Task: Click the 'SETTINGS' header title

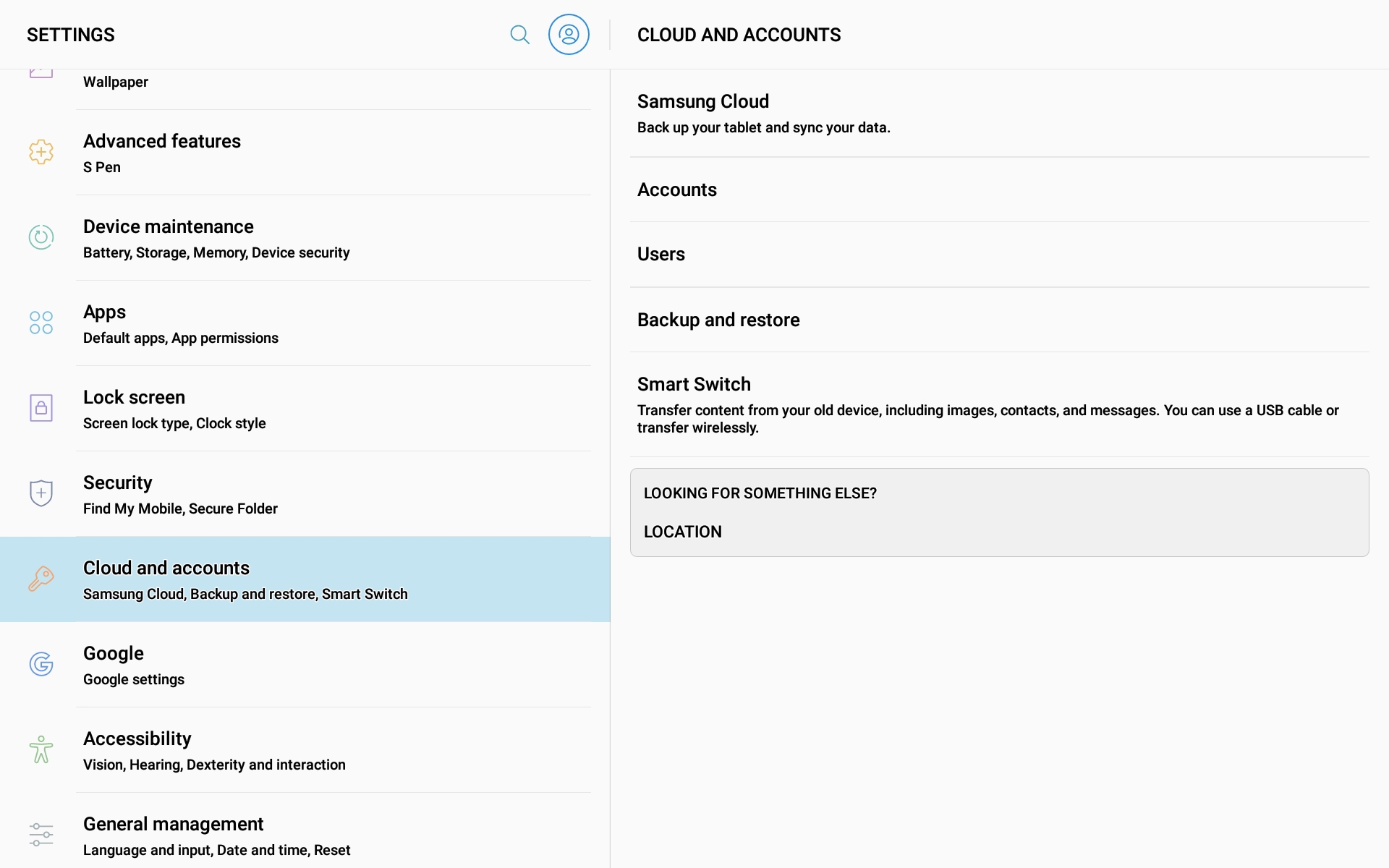Action: [x=71, y=35]
